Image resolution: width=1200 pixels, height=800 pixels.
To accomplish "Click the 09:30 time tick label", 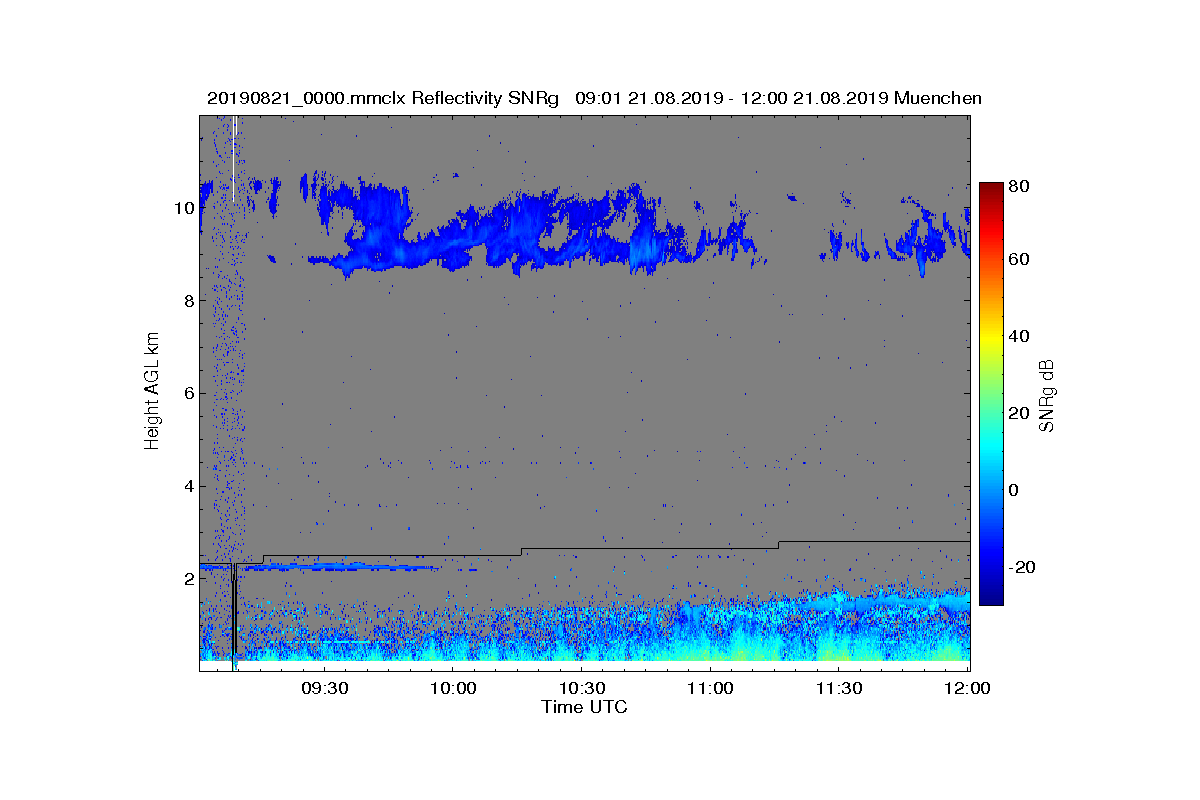I will click(x=325, y=688).
